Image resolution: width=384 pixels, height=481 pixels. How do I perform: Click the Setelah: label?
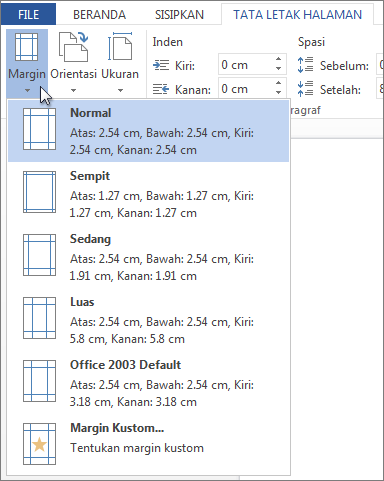click(340, 90)
